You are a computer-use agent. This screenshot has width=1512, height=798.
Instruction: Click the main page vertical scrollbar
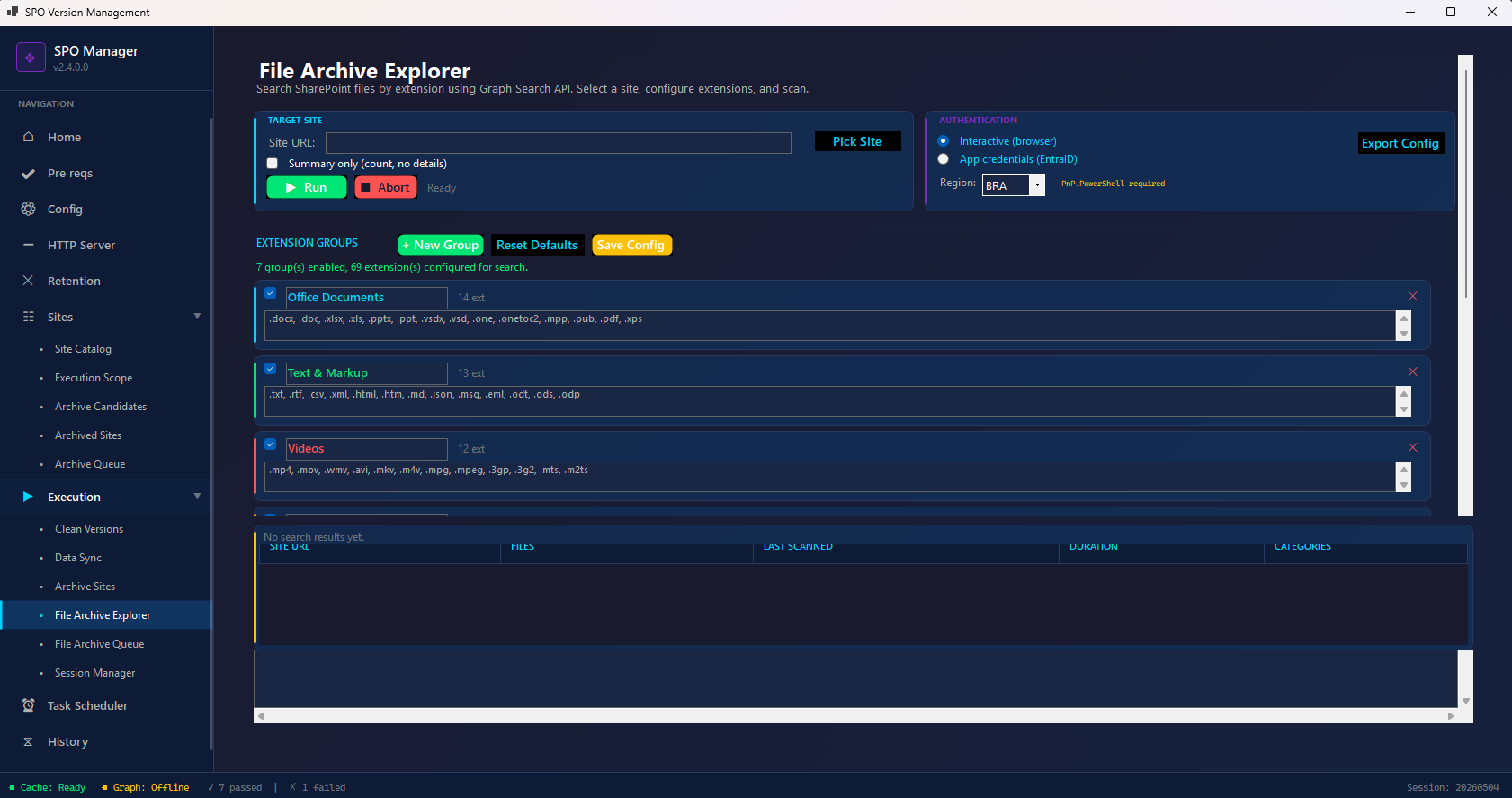tap(1466, 285)
